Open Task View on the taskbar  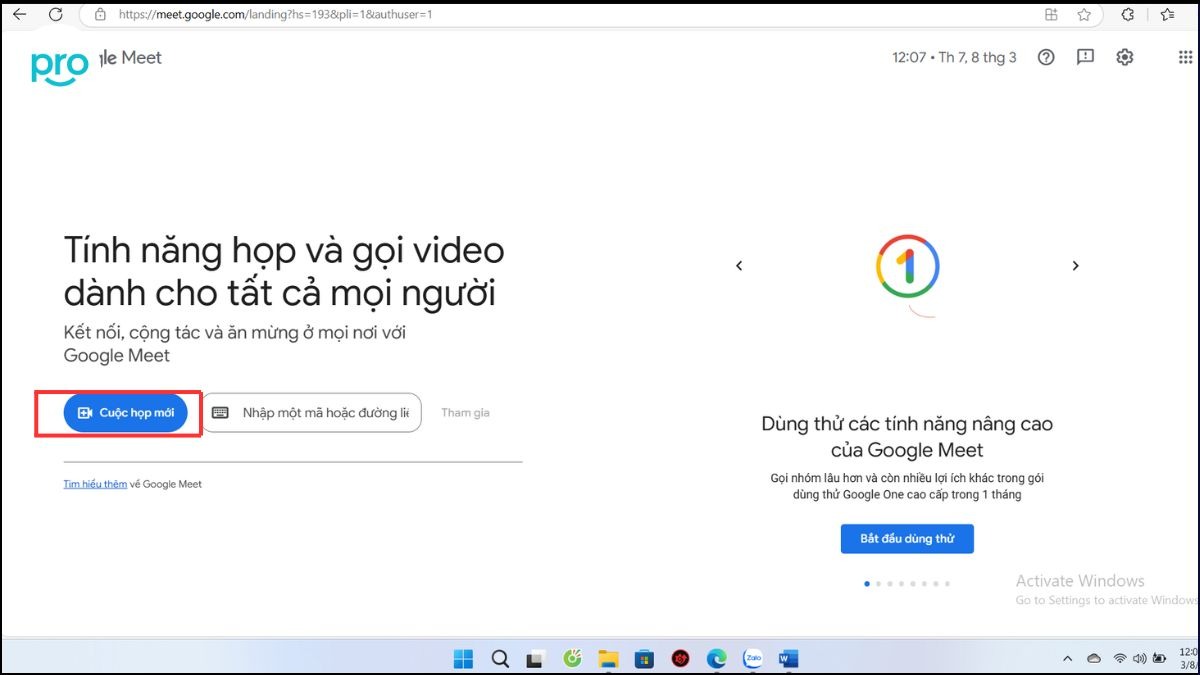click(x=536, y=658)
